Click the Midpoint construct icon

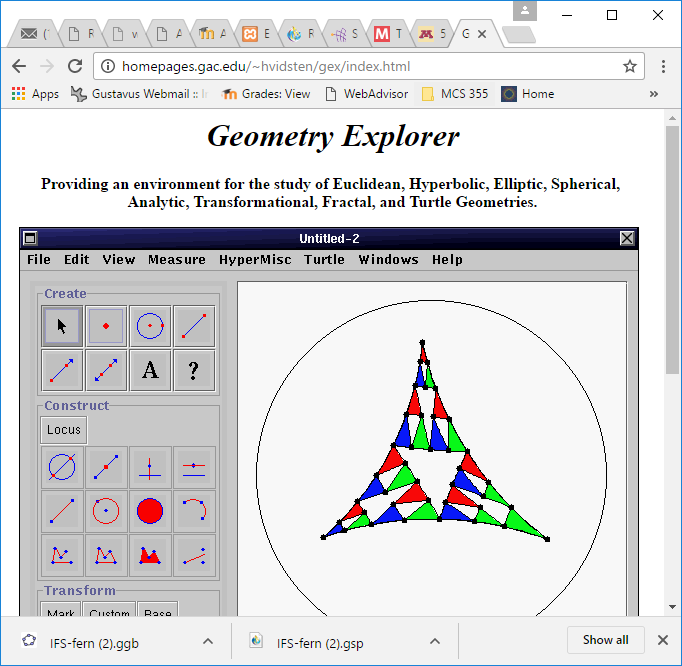(106, 467)
